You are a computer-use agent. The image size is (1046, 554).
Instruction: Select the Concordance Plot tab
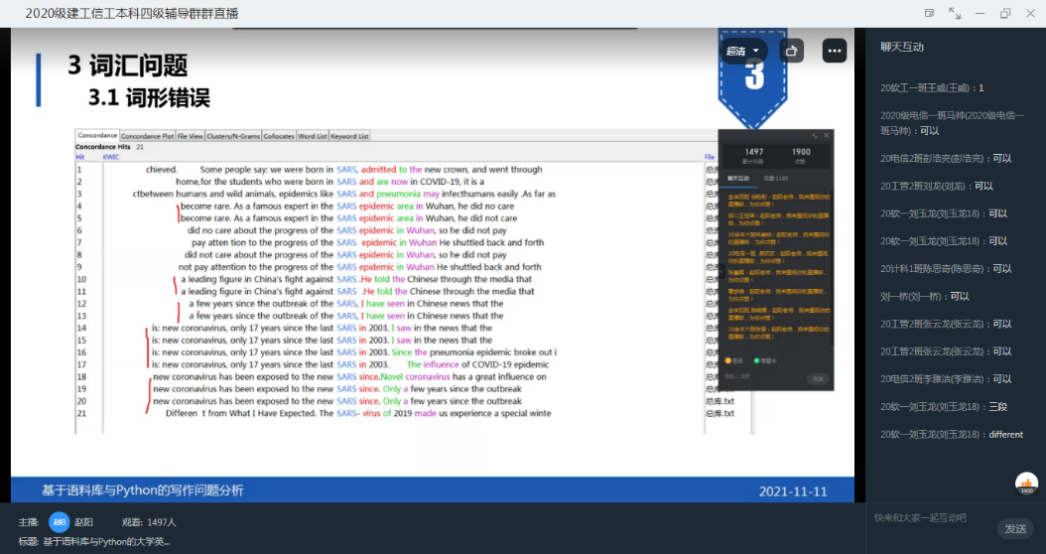[147, 136]
